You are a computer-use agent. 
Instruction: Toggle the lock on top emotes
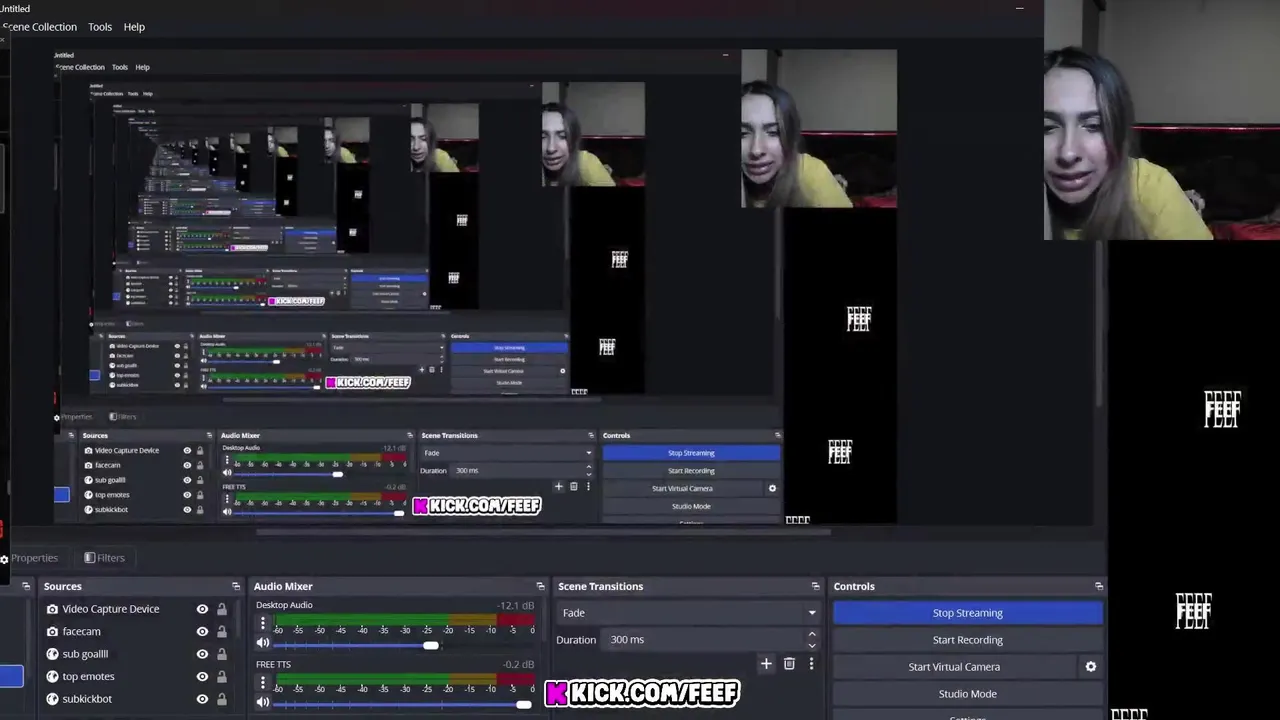coord(222,676)
